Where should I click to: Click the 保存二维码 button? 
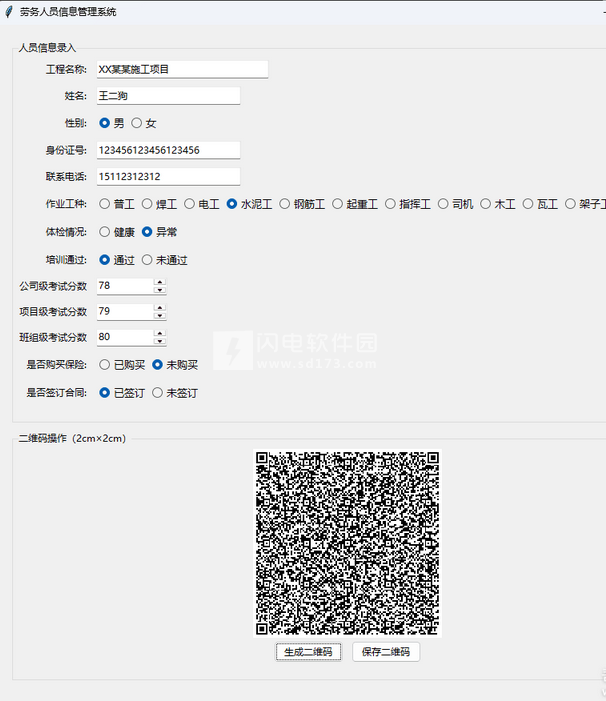[x=386, y=652]
